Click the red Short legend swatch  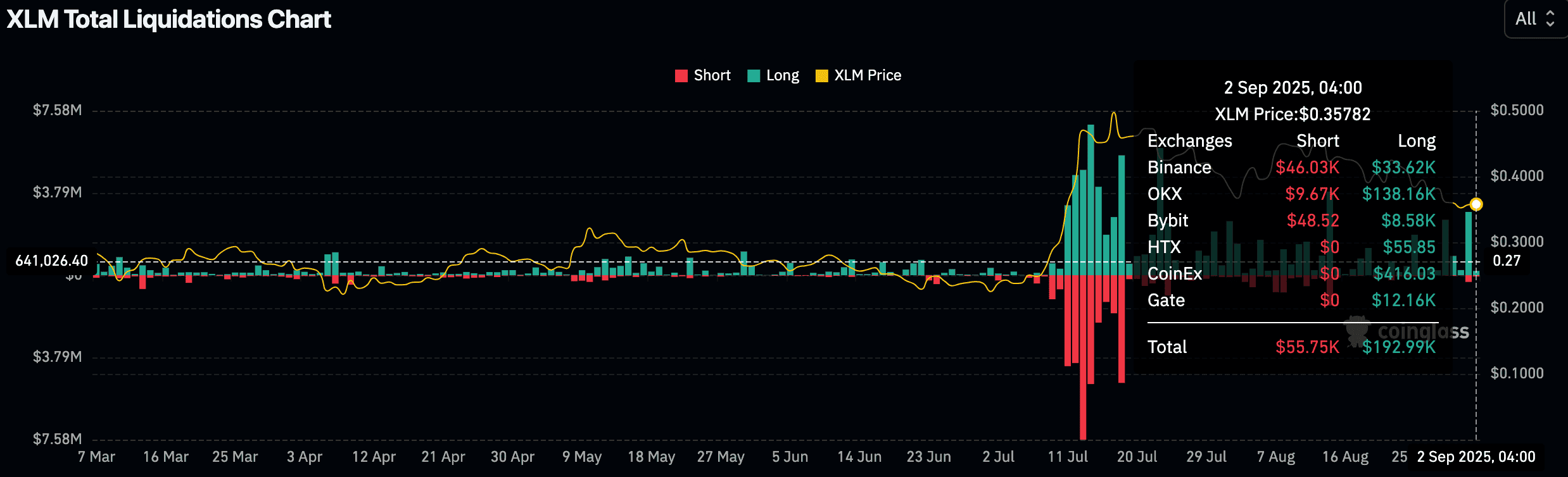[x=681, y=76]
